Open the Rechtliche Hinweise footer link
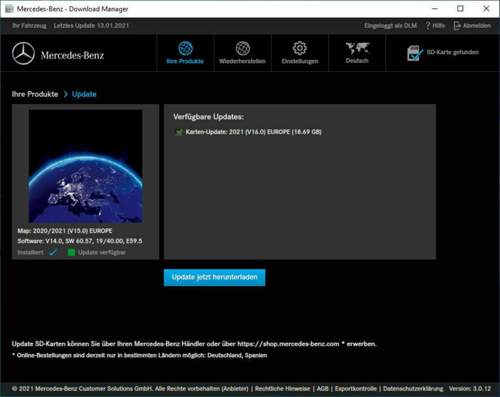 point(282,389)
